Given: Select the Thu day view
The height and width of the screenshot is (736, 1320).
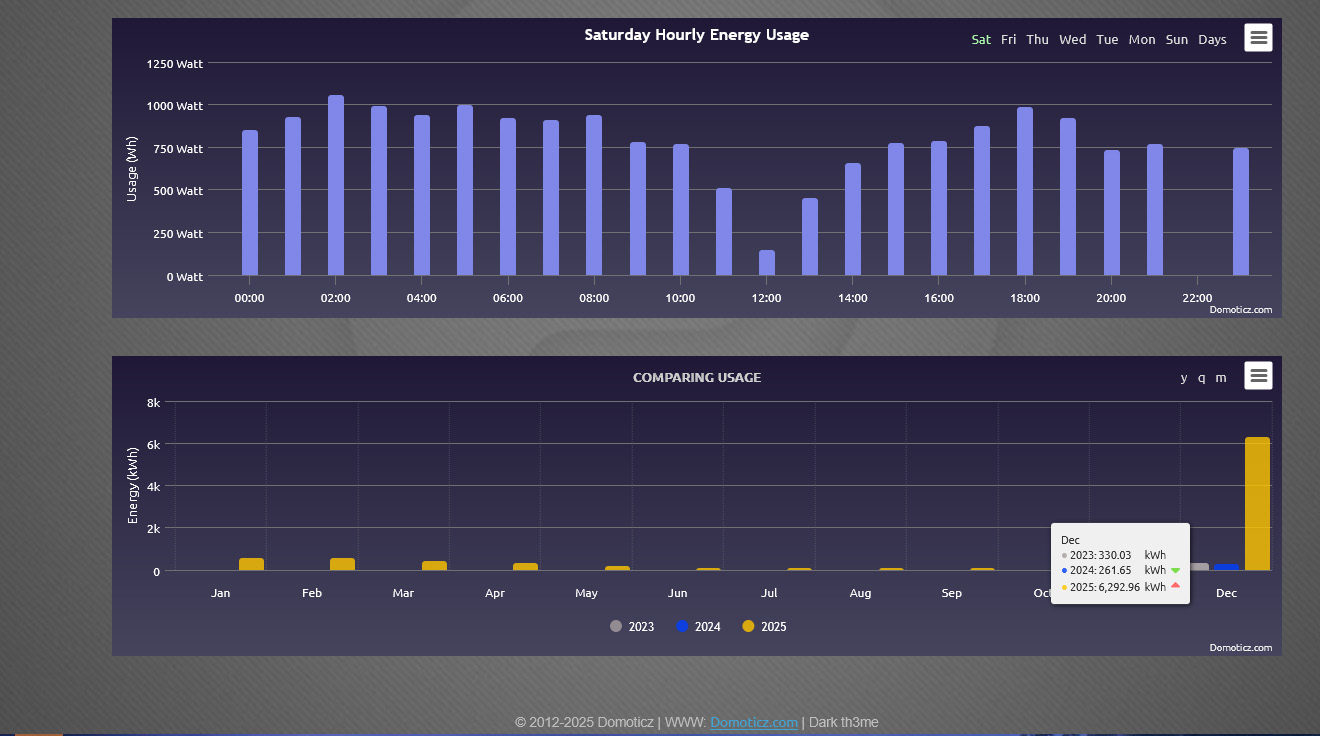Looking at the screenshot, I should point(1037,40).
